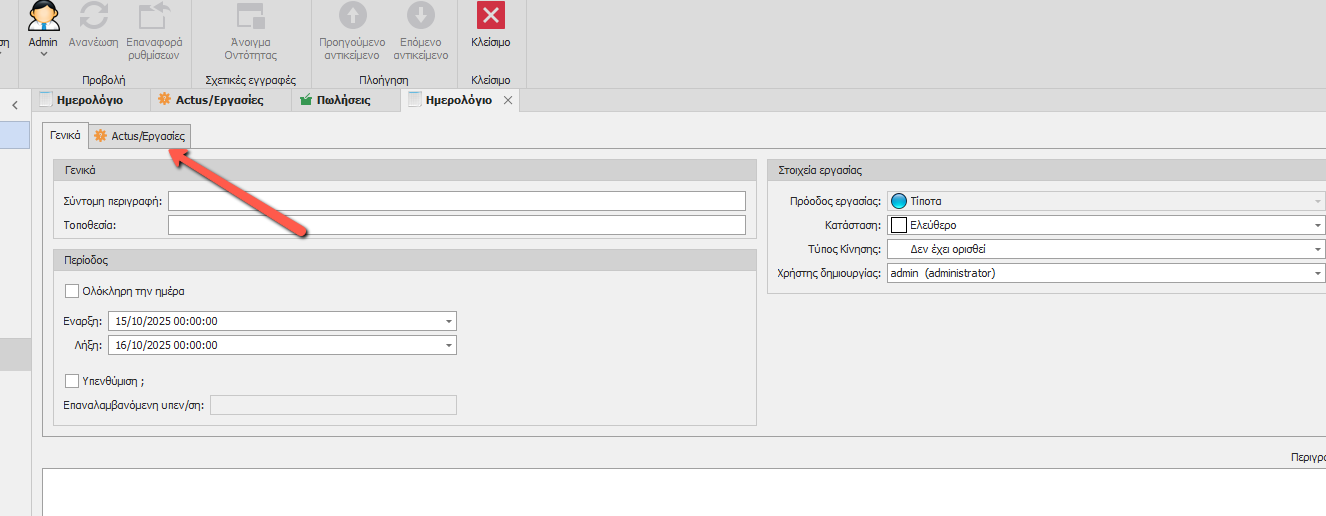Go to Επόμενο αντικείμενο (next item)
Screen dimensions: 1326x516
421,17
